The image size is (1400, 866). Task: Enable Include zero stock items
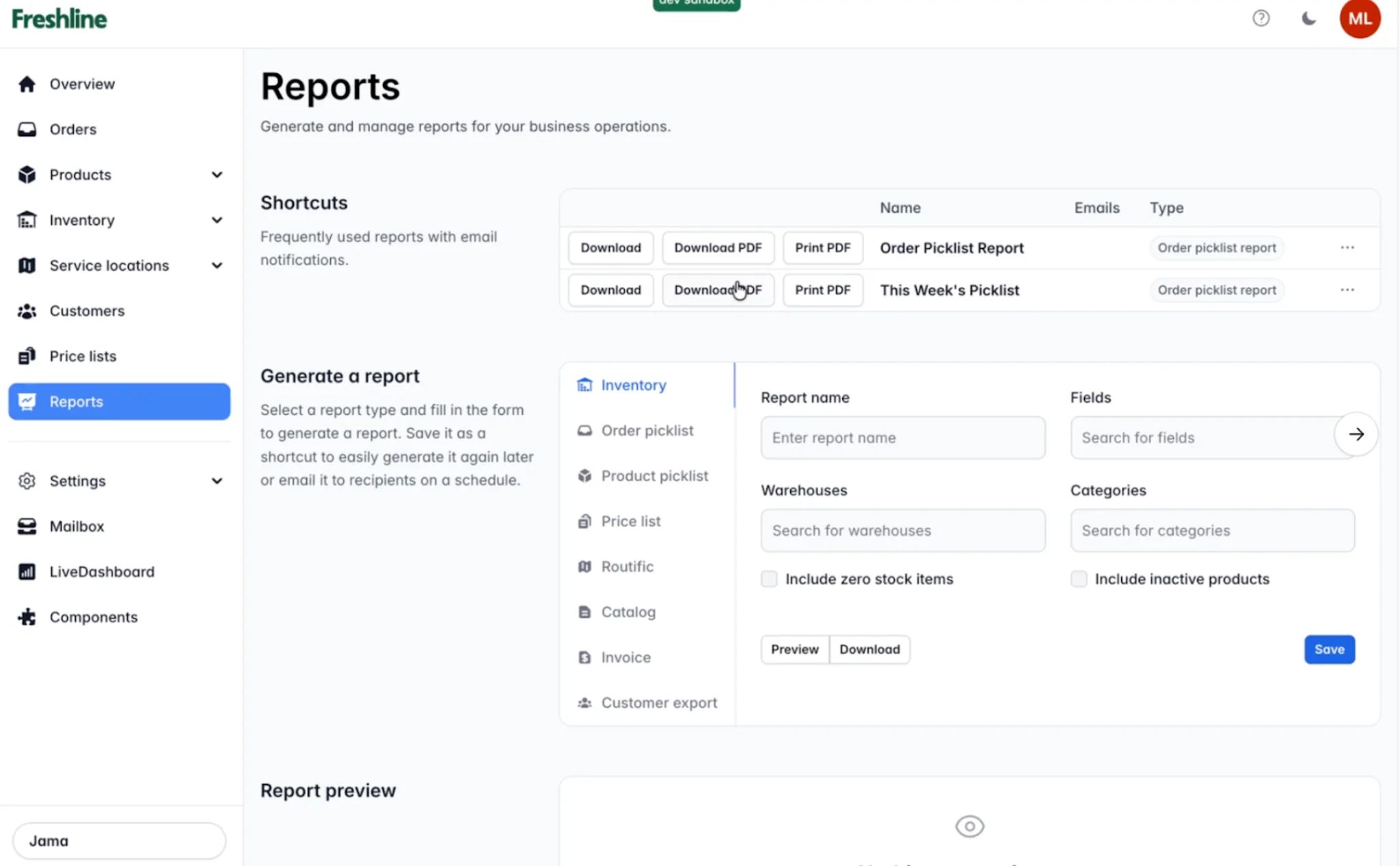768,578
